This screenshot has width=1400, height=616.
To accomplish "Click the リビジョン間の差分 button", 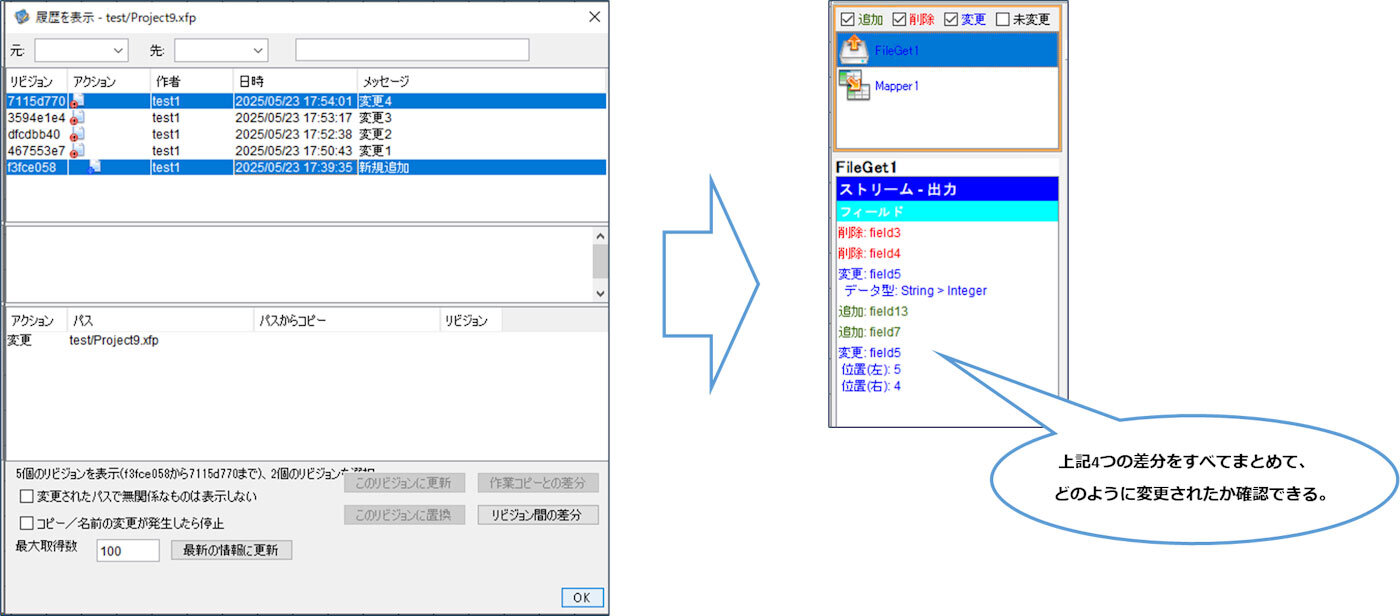I will point(538,515).
